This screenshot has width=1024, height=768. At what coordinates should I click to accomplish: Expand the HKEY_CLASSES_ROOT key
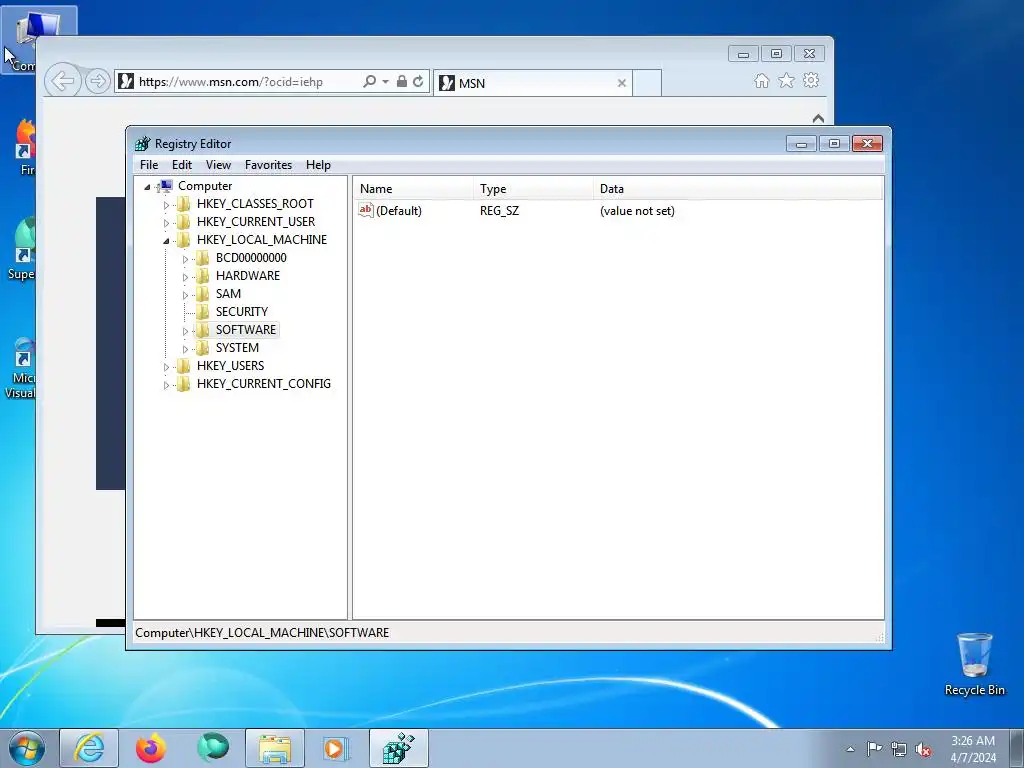coord(166,205)
